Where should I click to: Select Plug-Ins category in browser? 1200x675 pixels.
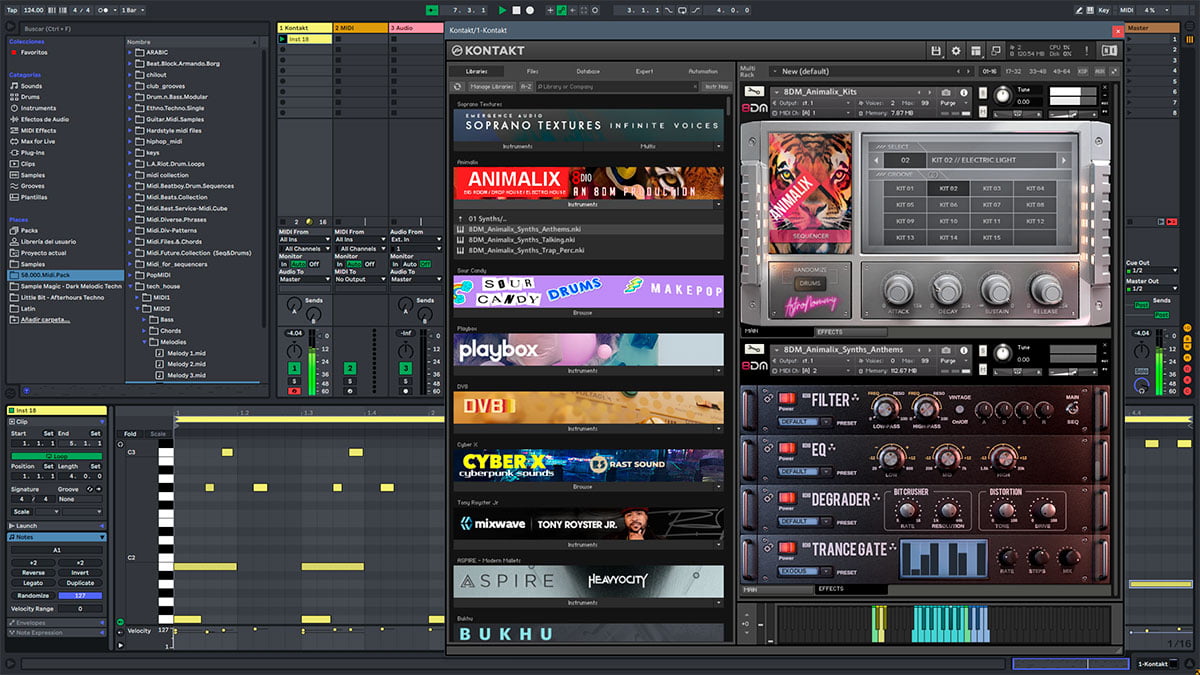click(33, 152)
